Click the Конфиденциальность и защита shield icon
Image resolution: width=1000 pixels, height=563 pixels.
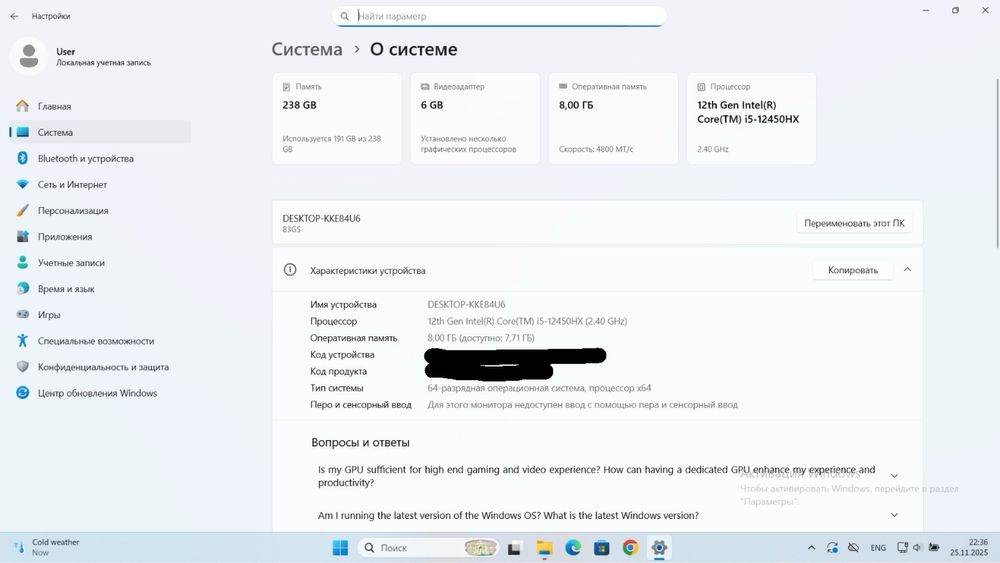22,367
